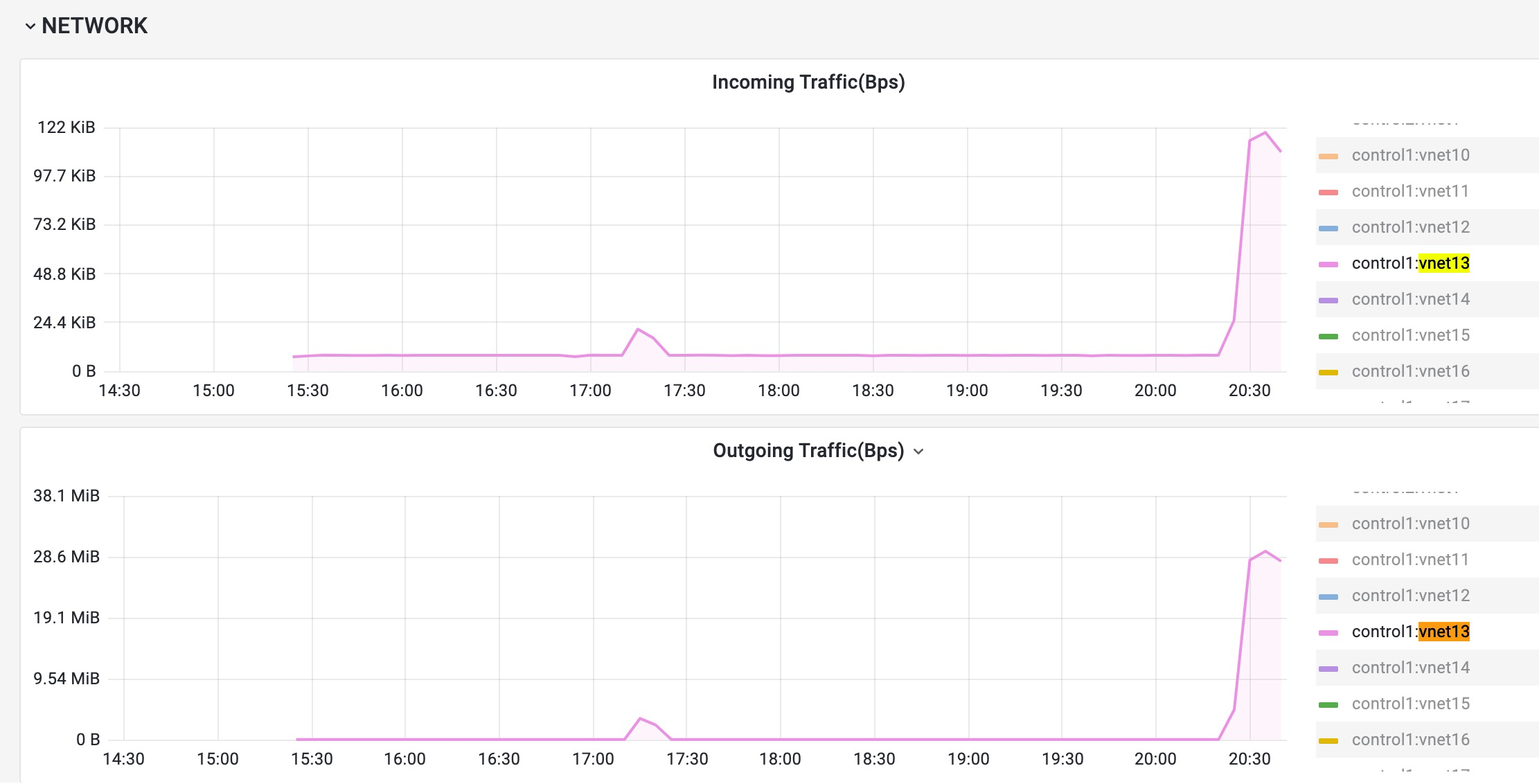1539x784 pixels.
Task: Click vnet16 yellow swatch in Outgoing legend
Action: [x=1328, y=740]
